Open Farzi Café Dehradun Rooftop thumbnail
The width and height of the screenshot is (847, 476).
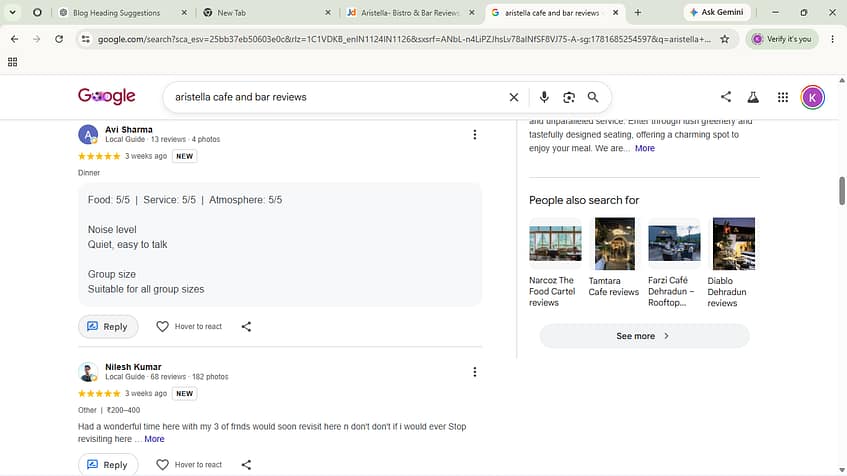(674, 243)
